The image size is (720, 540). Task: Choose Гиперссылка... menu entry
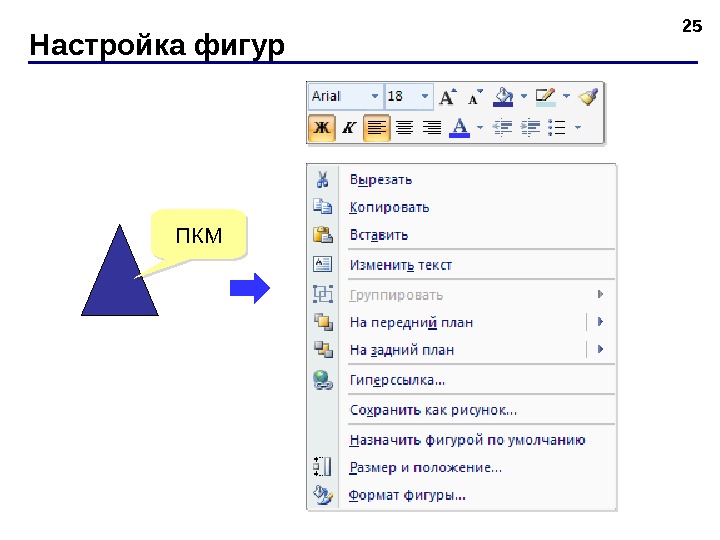click(x=461, y=380)
